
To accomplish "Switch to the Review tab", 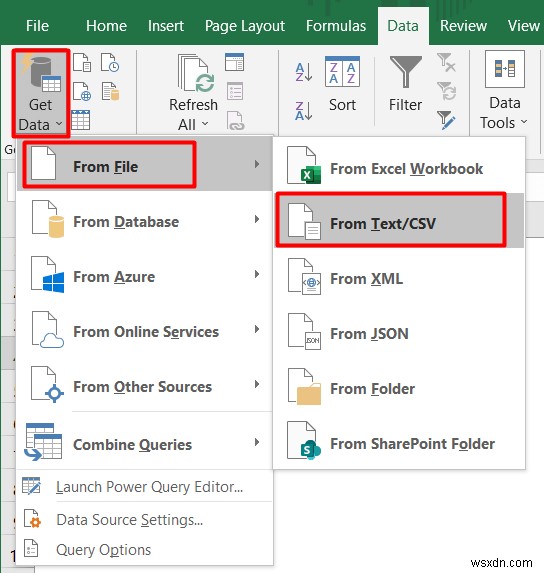I will 463,26.
